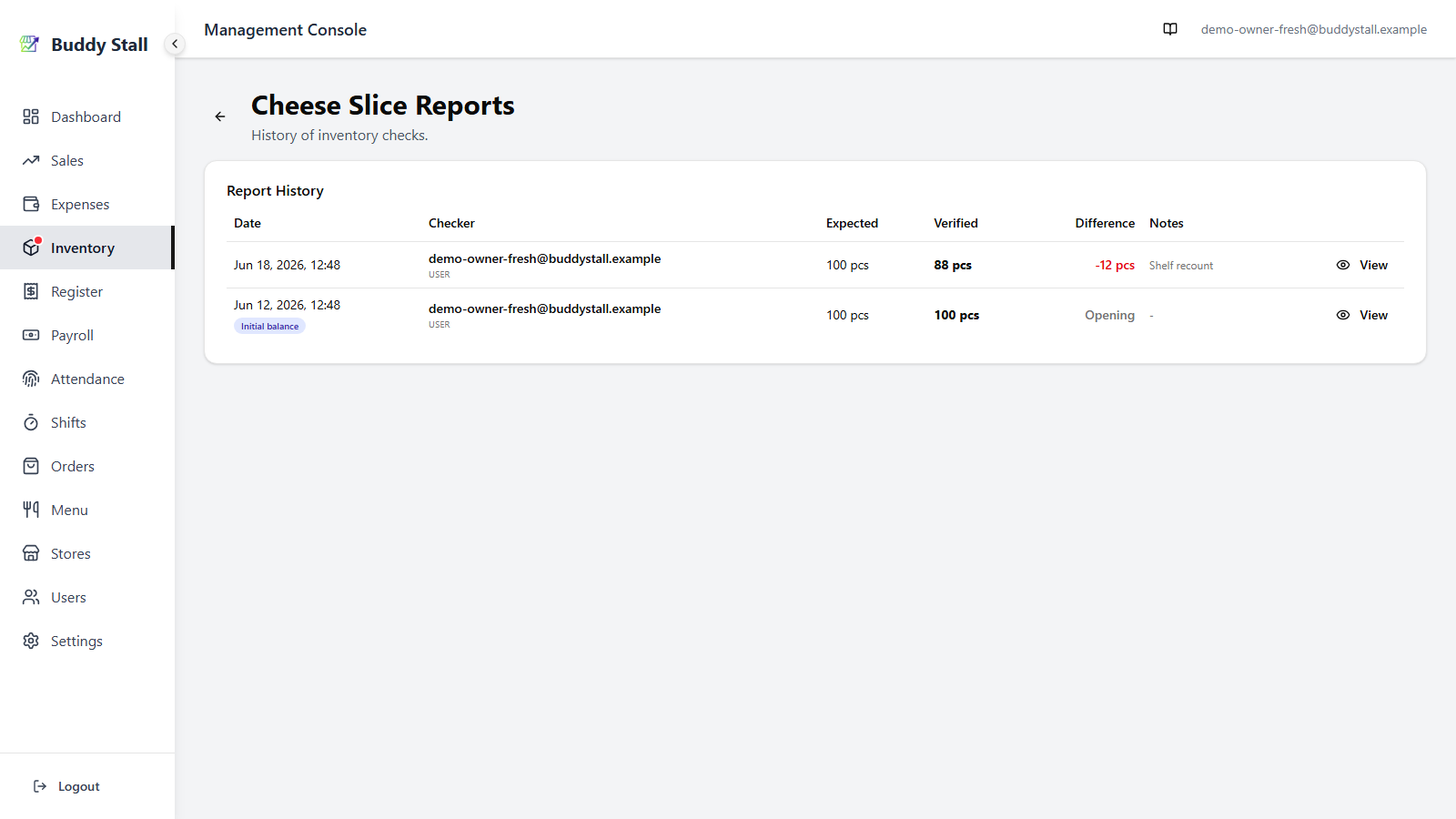Click the account email in the header
Viewport: 1456px width, 819px height.
(1313, 29)
